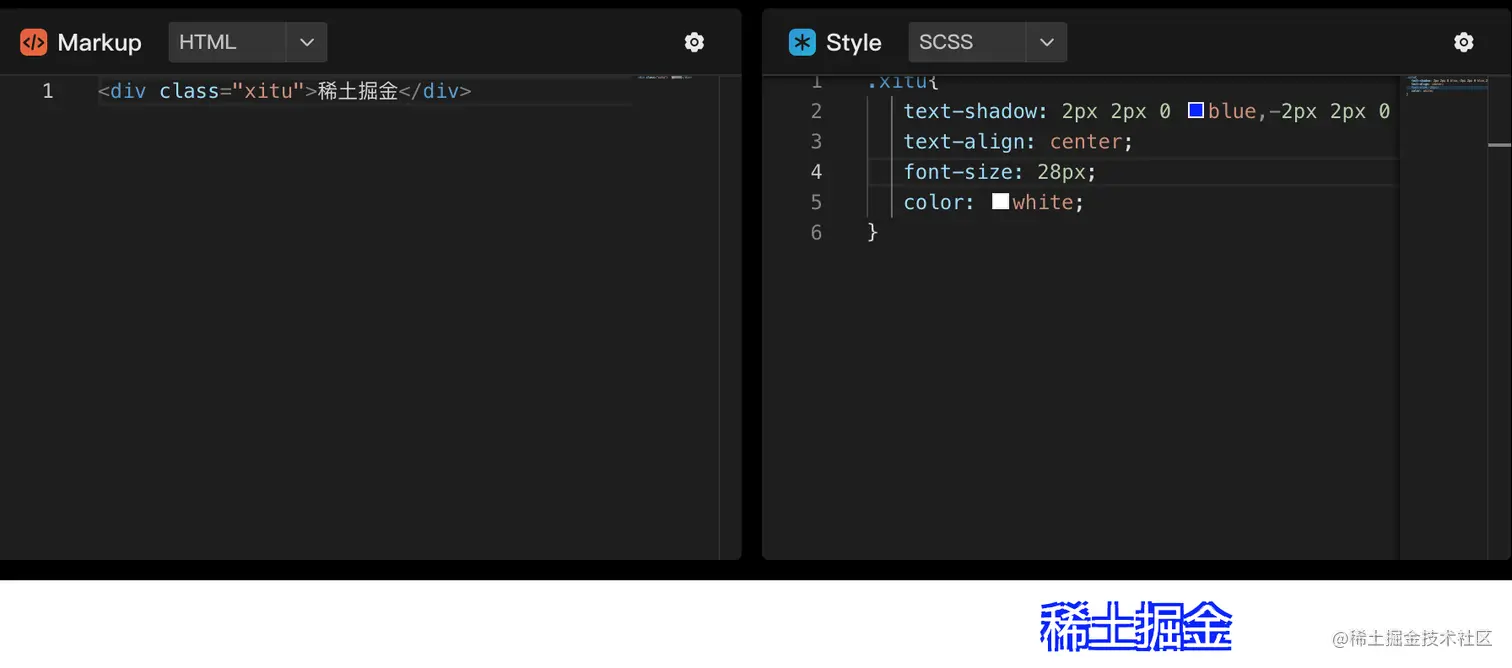Click the "xitu" class attribute value
Screen dimensions: 1512x668
[268, 91]
